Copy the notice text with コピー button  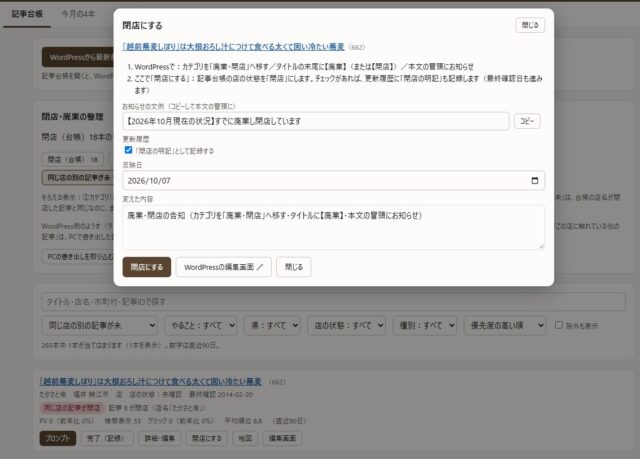pyautogui.click(x=527, y=121)
